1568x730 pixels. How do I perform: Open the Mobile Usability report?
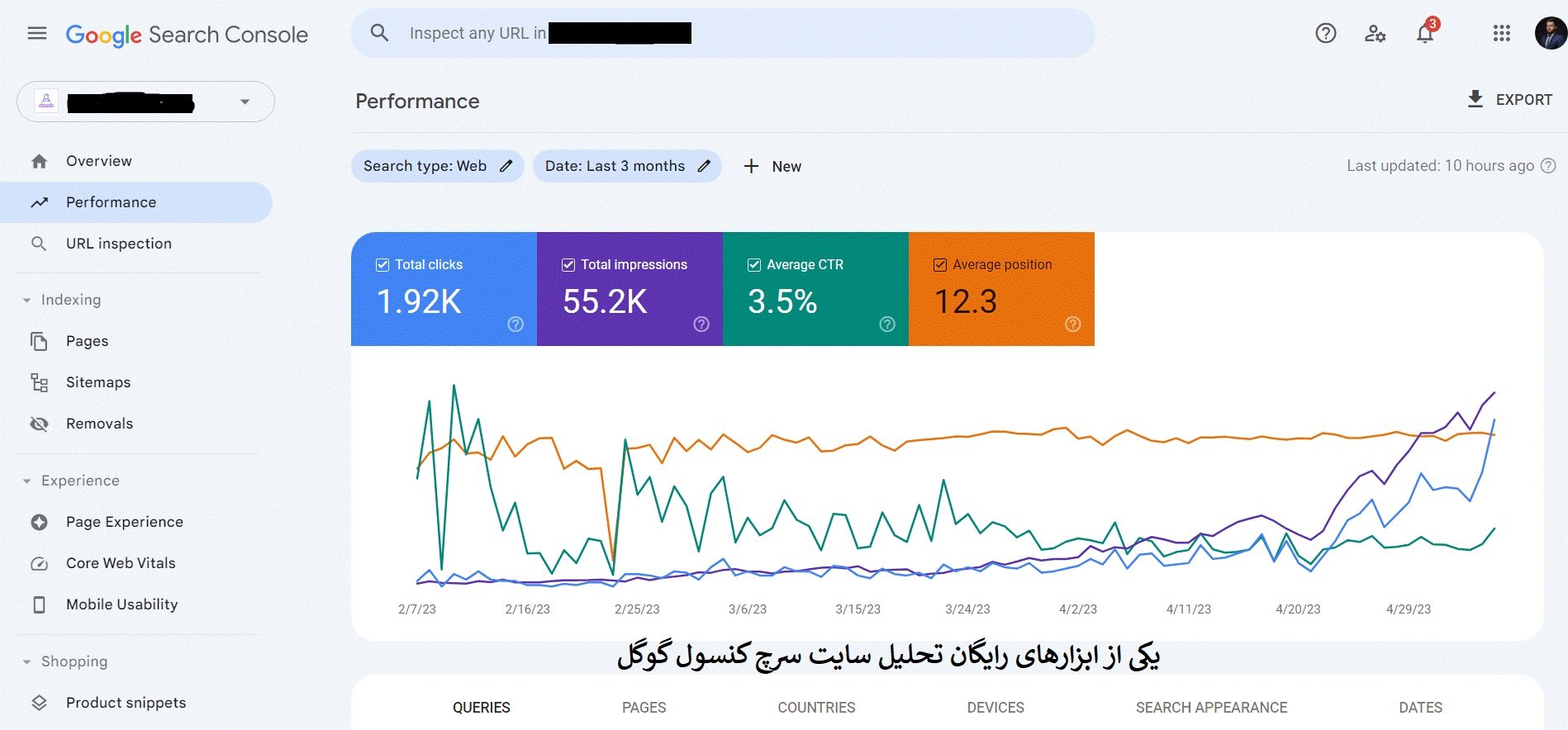click(x=121, y=604)
